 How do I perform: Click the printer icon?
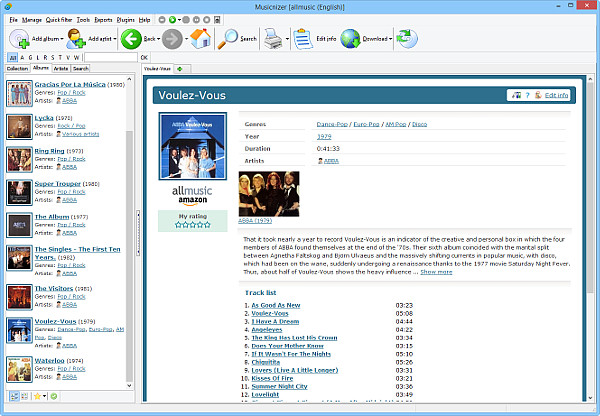click(273, 39)
